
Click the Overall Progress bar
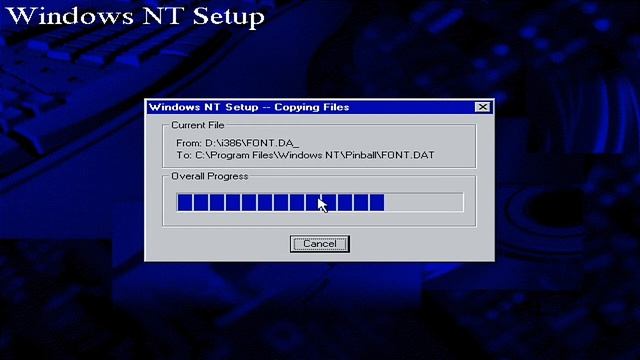coord(320,202)
